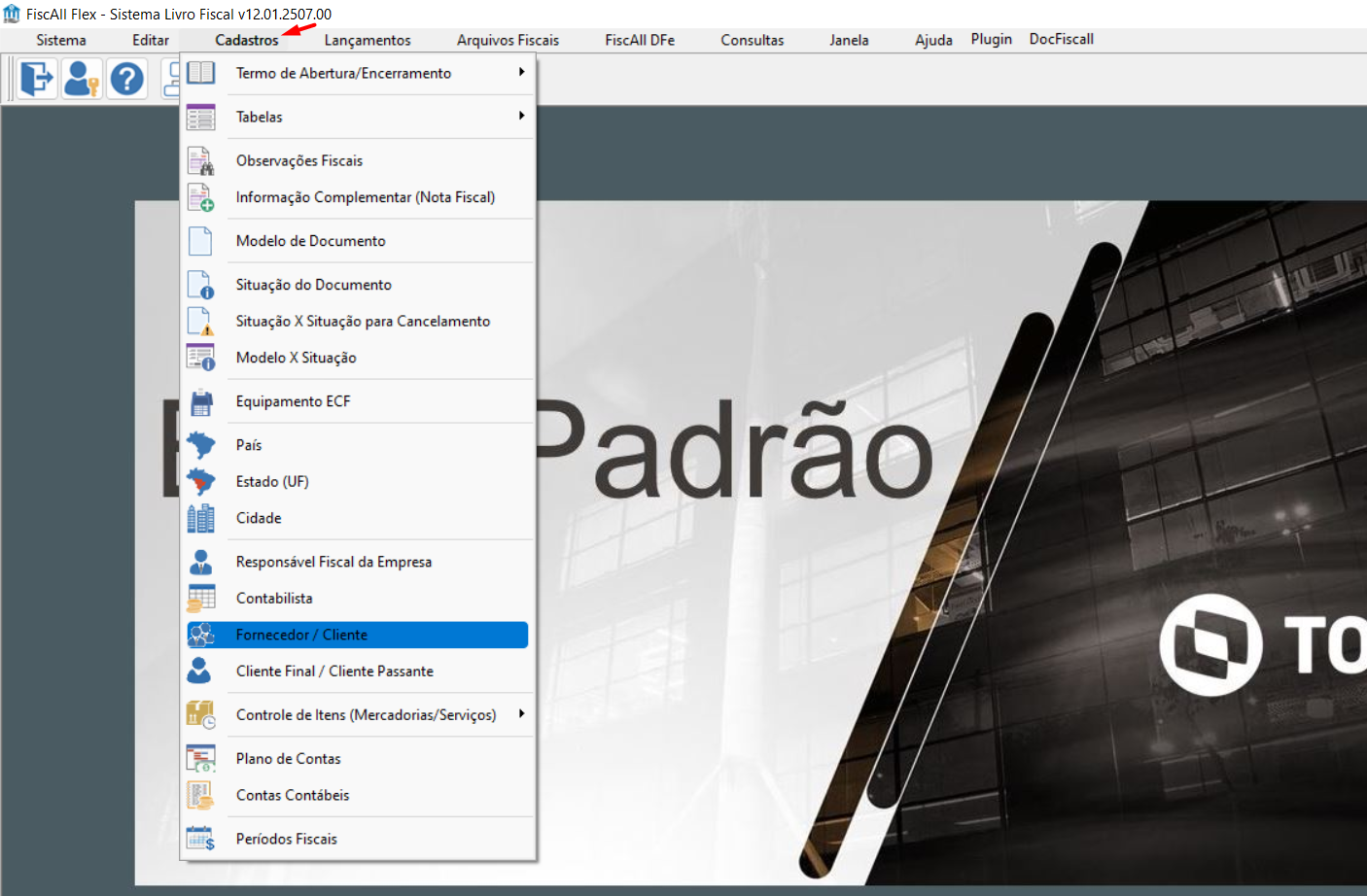Open the Janela menu

849,40
